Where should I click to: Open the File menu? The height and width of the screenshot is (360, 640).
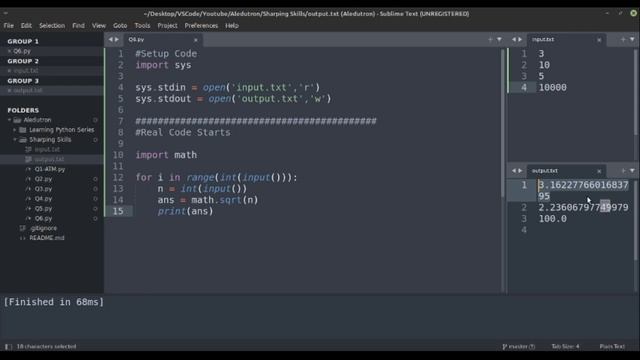click(9, 25)
